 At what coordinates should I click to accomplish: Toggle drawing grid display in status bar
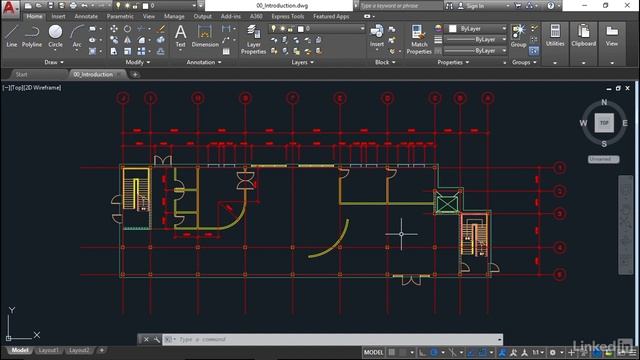pyautogui.click(x=391, y=352)
